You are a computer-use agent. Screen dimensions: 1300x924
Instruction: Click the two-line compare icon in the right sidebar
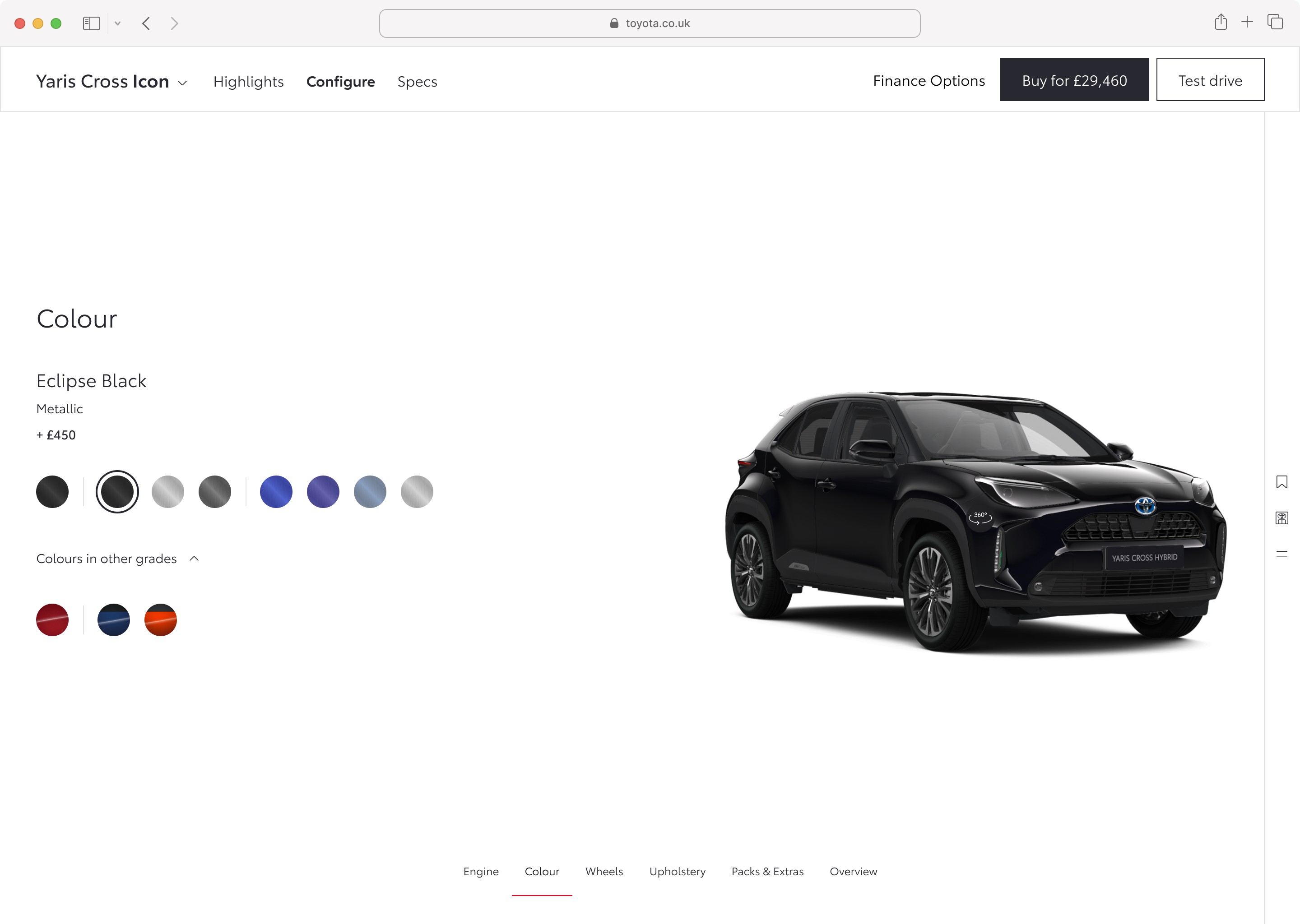(x=1281, y=554)
